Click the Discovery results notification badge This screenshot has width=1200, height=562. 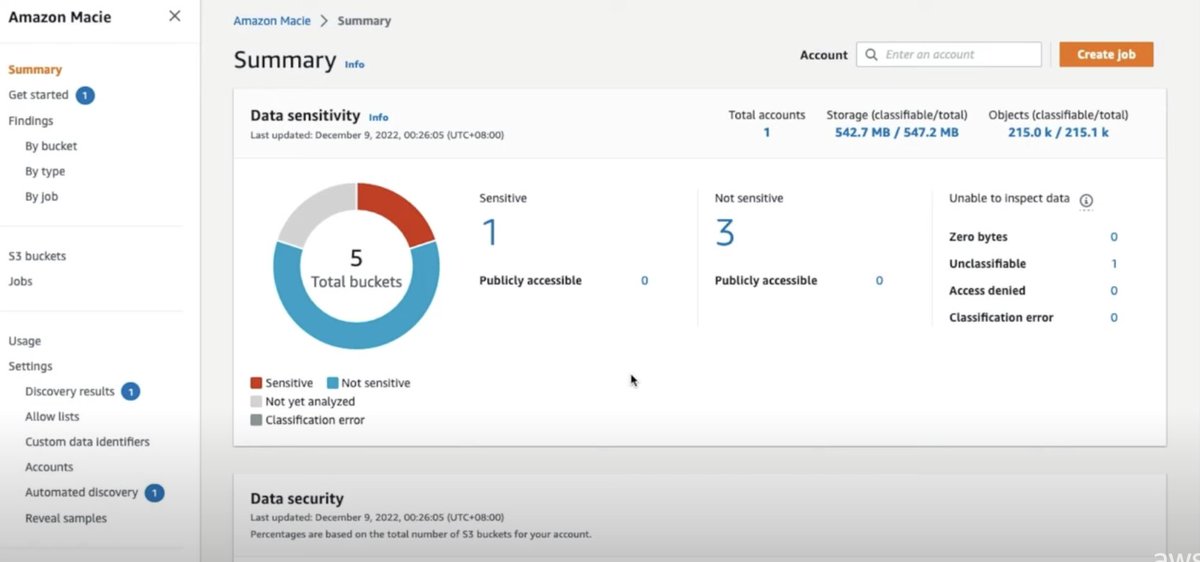[x=131, y=392]
